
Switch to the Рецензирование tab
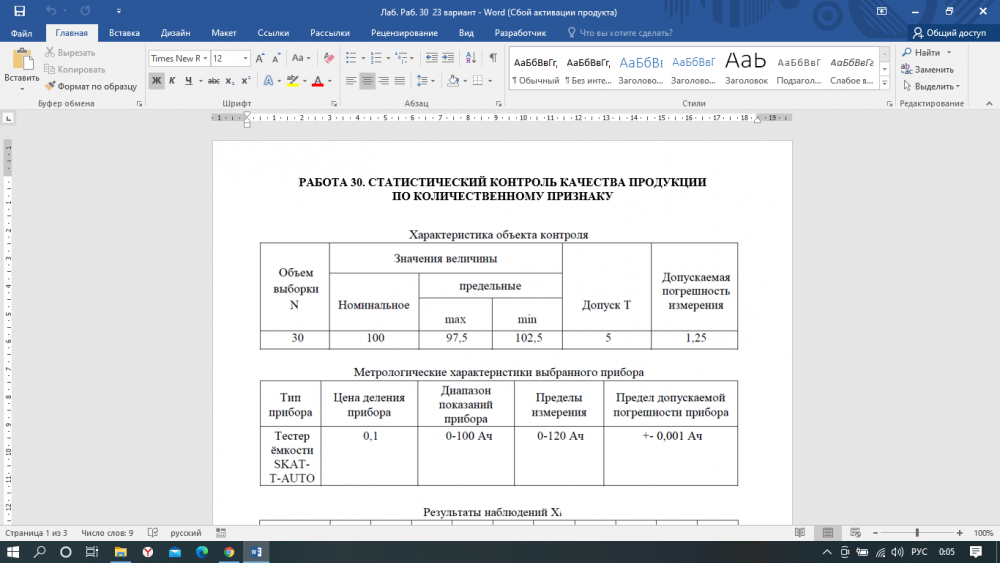[x=404, y=33]
